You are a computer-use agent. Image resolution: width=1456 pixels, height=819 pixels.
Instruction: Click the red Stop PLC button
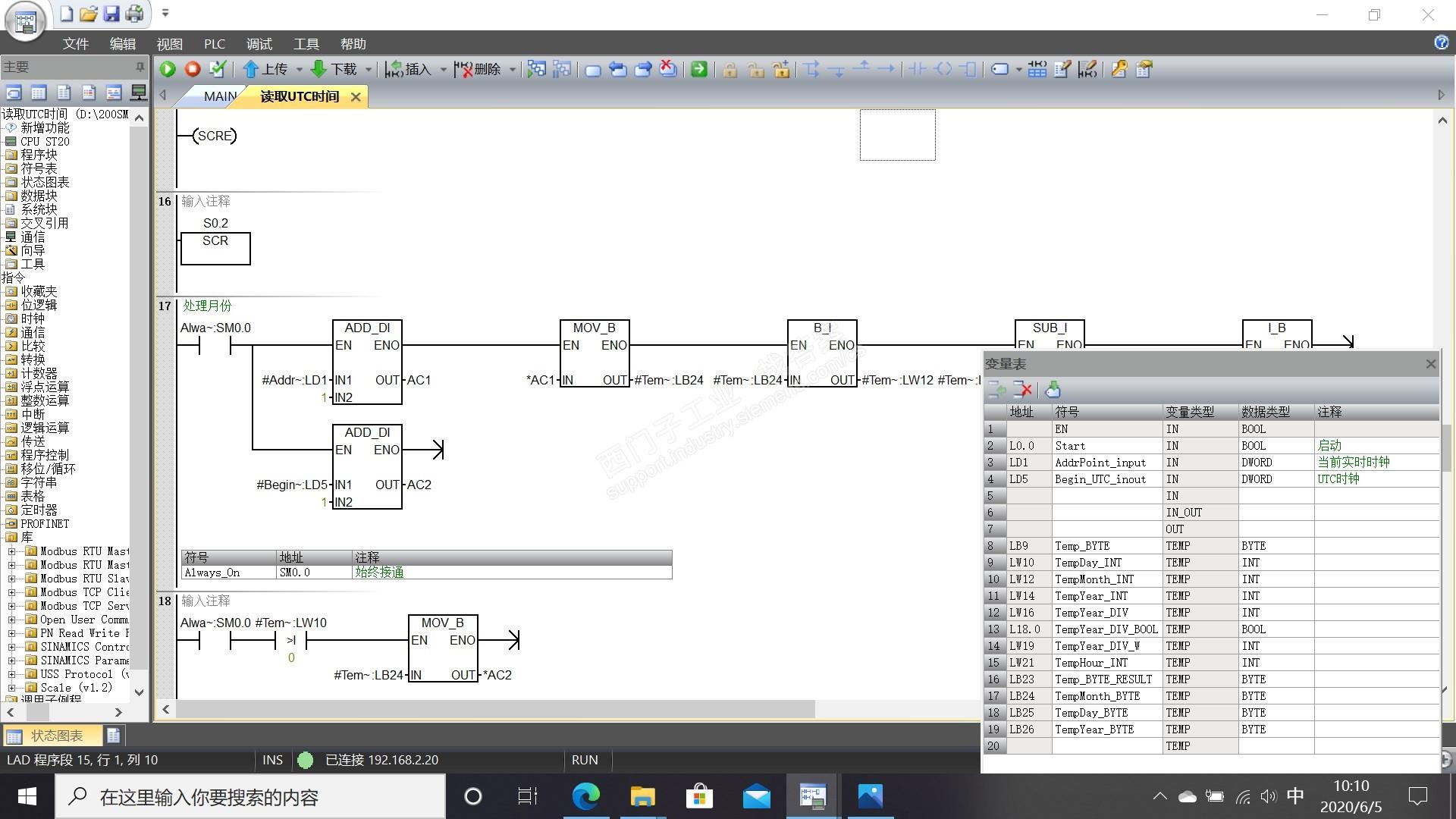[x=193, y=69]
